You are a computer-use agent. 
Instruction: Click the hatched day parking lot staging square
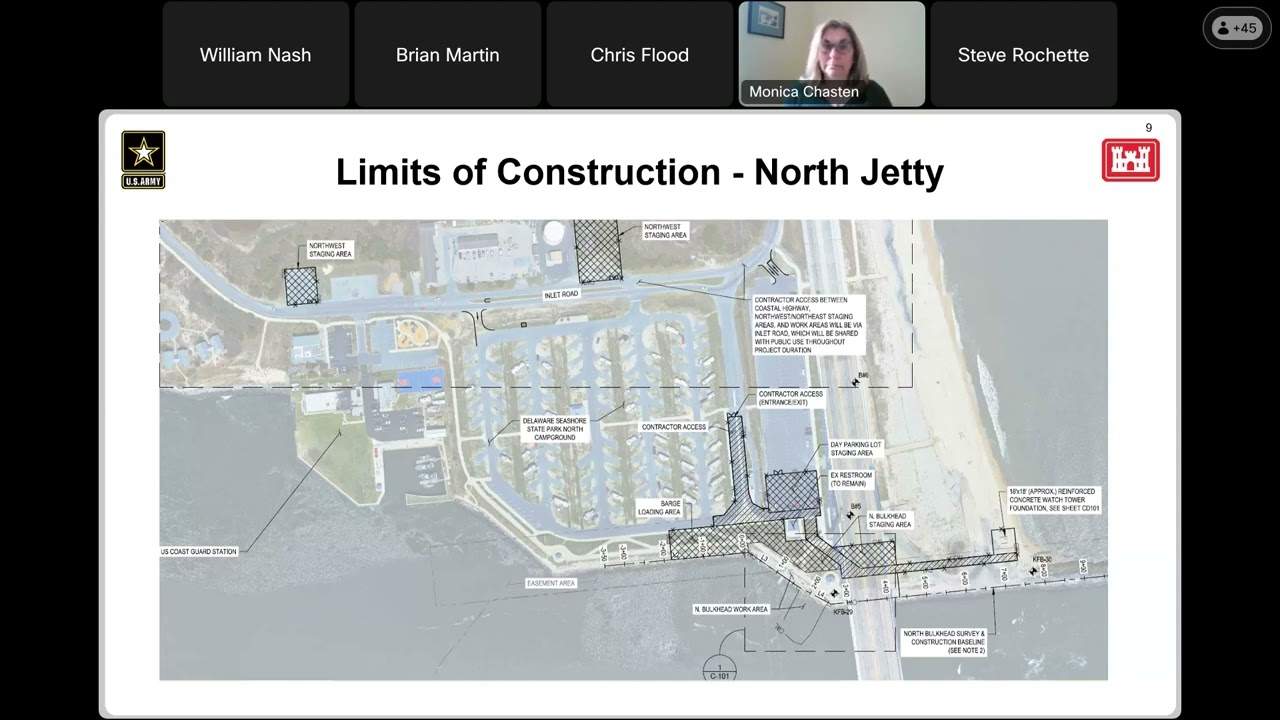pyautogui.click(x=792, y=494)
